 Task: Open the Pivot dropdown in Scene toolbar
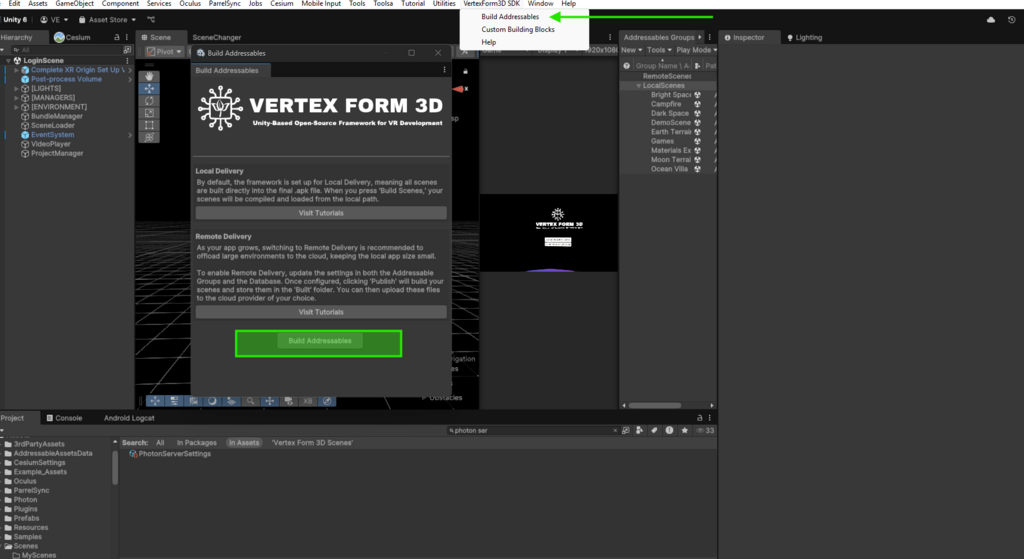tap(163, 51)
